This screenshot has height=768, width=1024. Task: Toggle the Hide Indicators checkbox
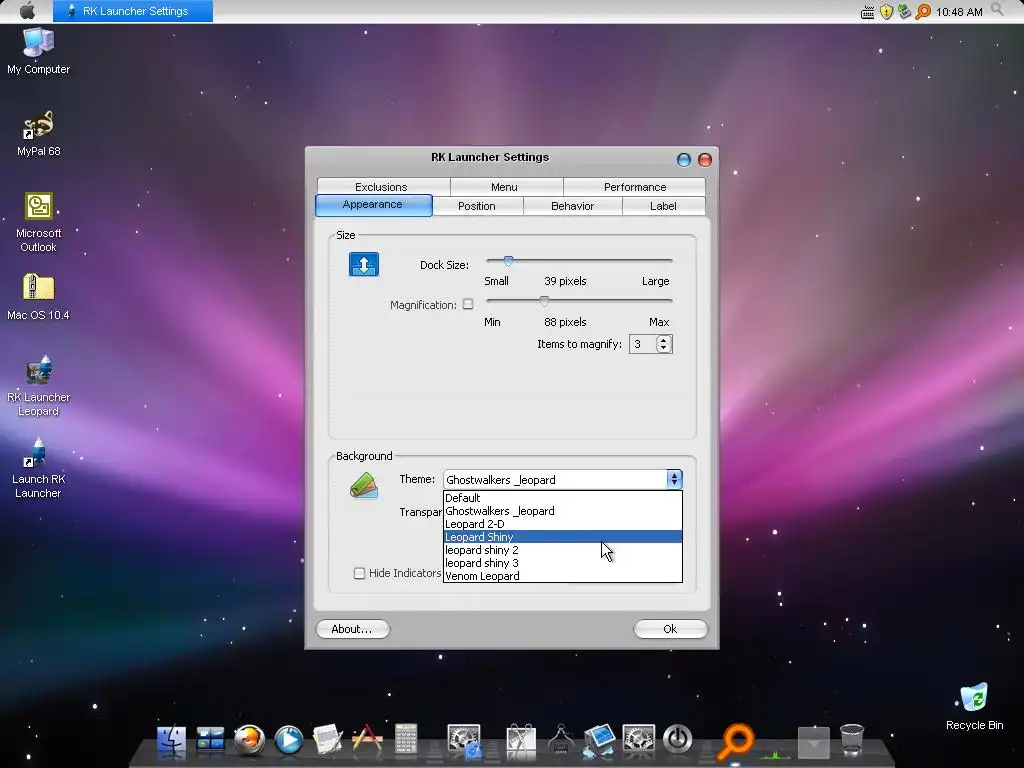coord(359,573)
